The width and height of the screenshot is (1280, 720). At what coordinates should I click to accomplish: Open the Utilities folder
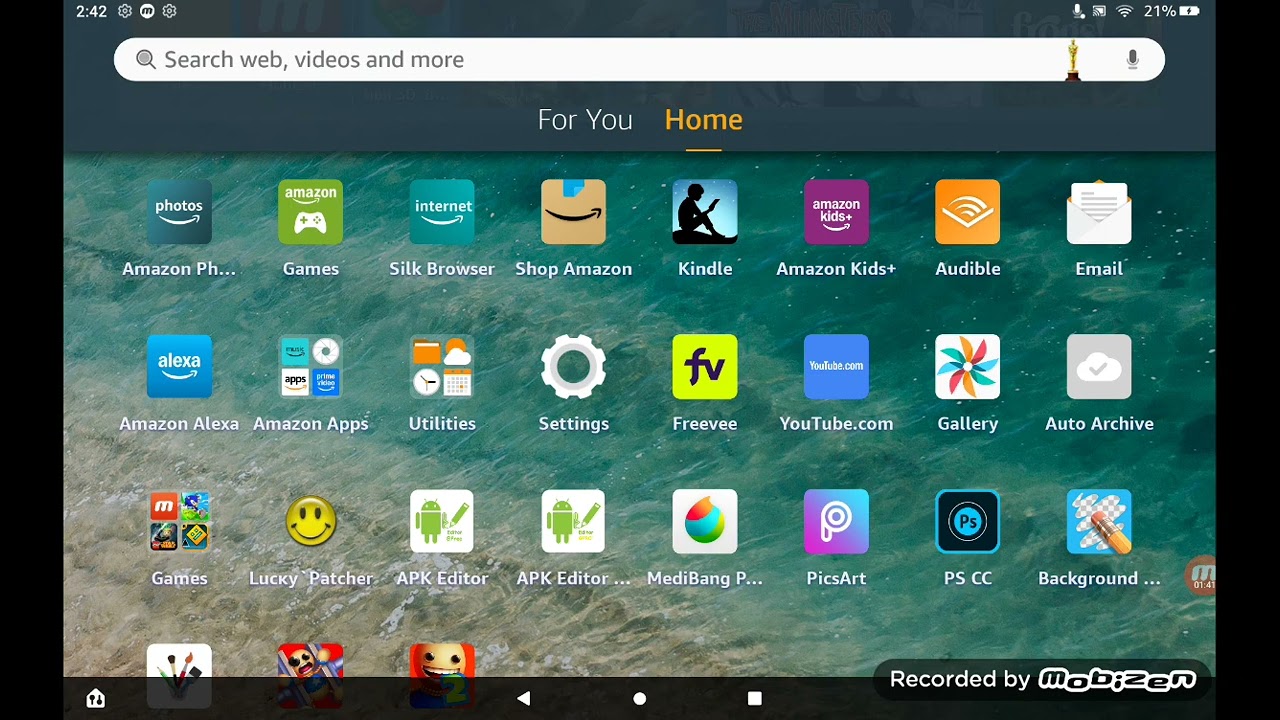[x=442, y=367]
